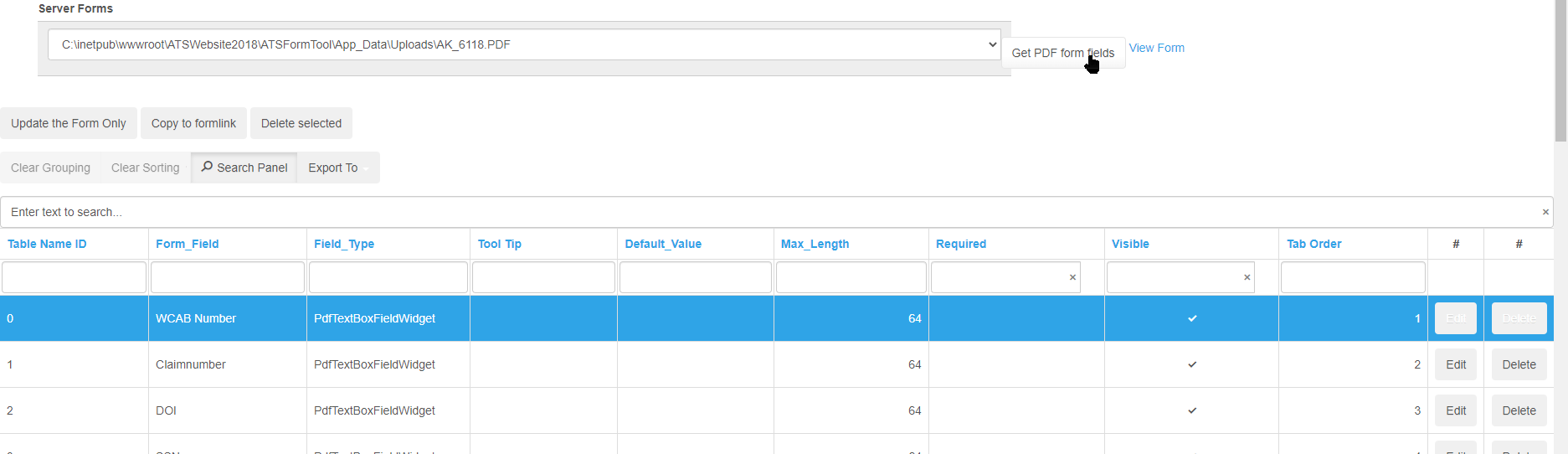
Task: Toggle Visible checkmark for WCAB Number row
Action: point(1192,318)
